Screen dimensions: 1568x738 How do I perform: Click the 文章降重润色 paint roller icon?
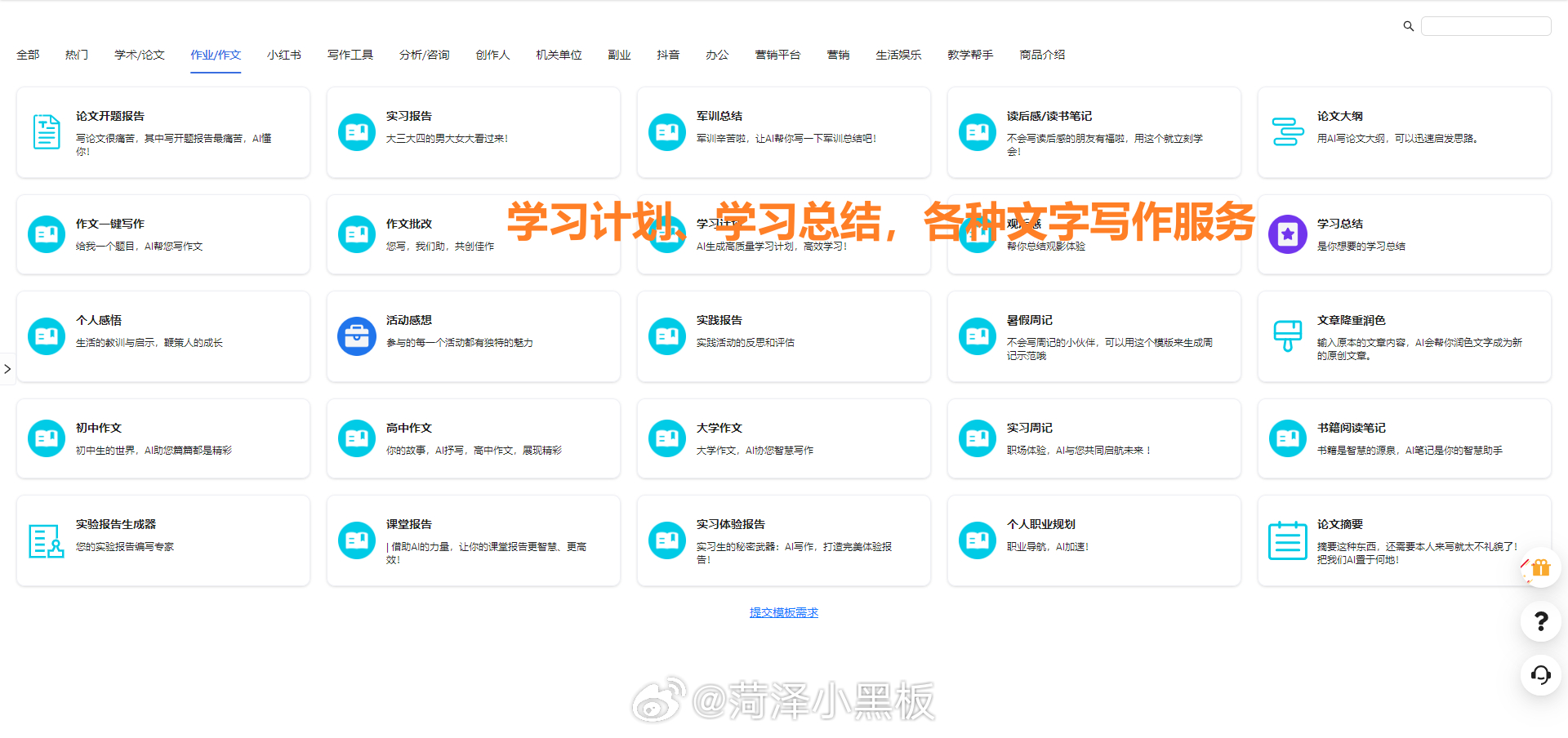1288,336
